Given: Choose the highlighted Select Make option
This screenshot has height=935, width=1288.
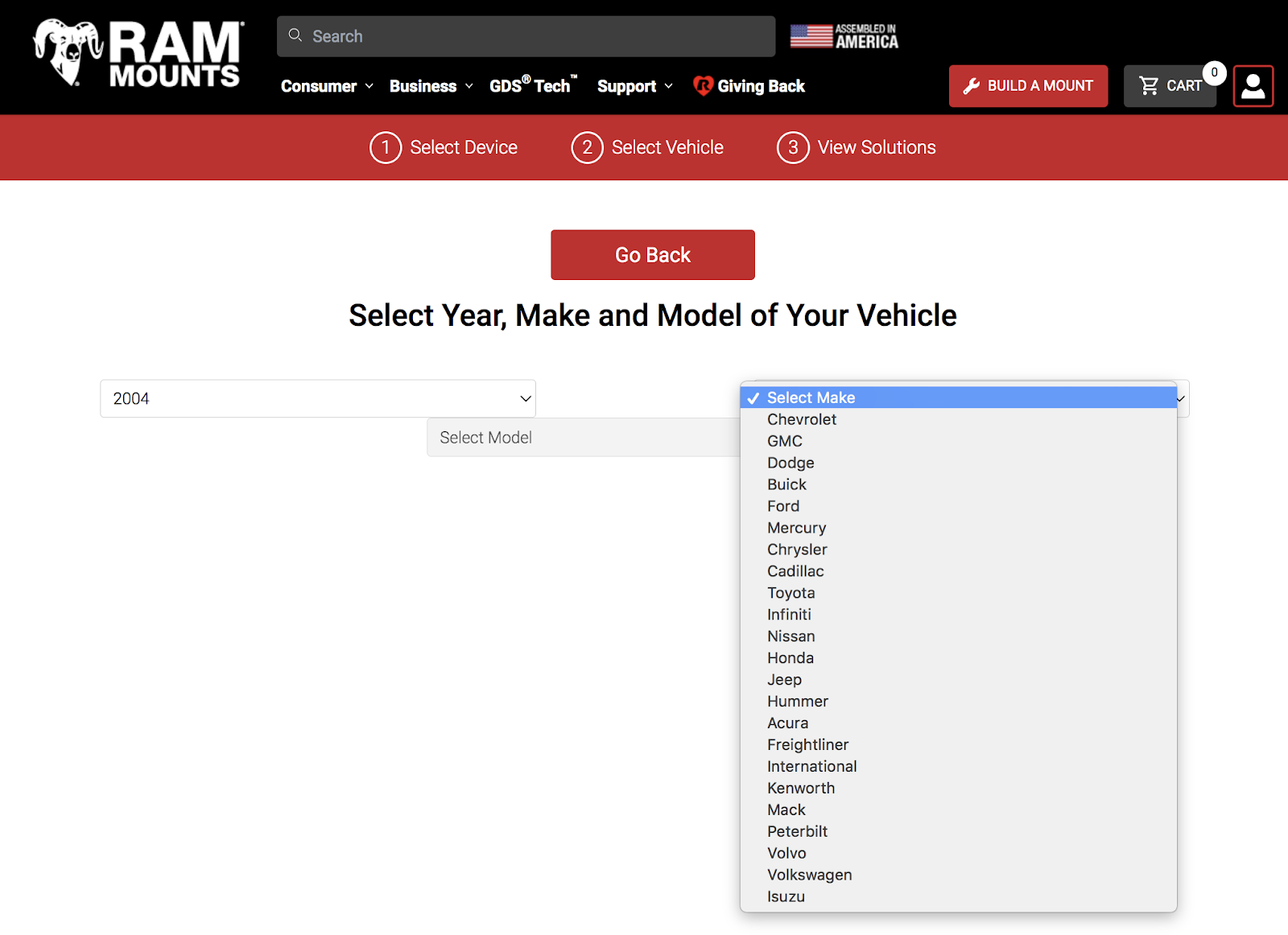Looking at the screenshot, I should (x=958, y=397).
